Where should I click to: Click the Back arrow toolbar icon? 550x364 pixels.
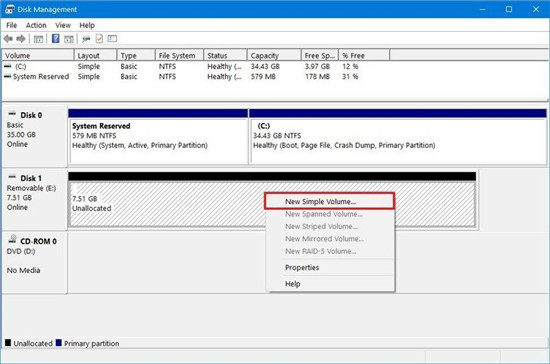(8, 39)
